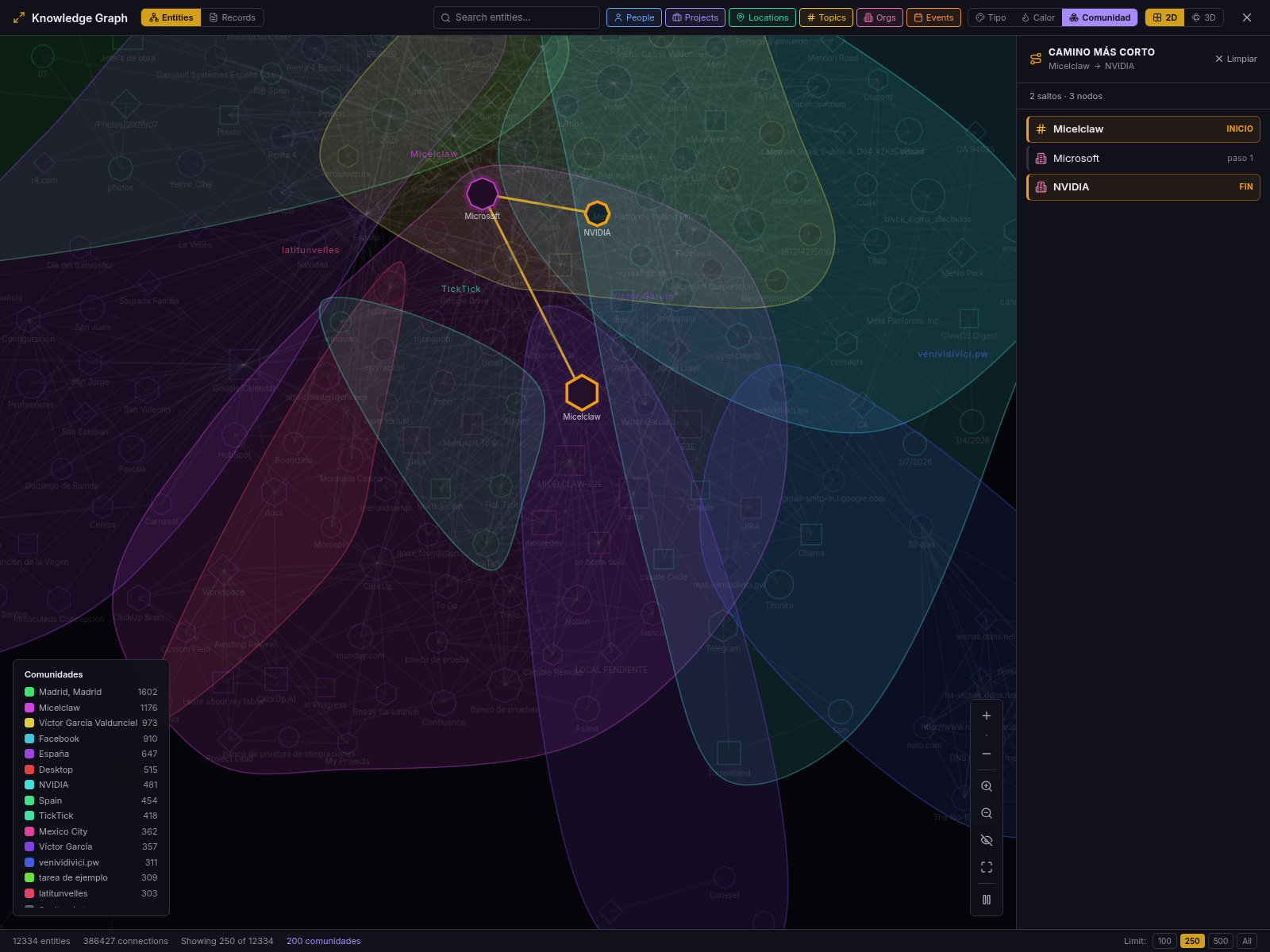
Task: Click the Microsoft node in graph
Action: point(482,194)
